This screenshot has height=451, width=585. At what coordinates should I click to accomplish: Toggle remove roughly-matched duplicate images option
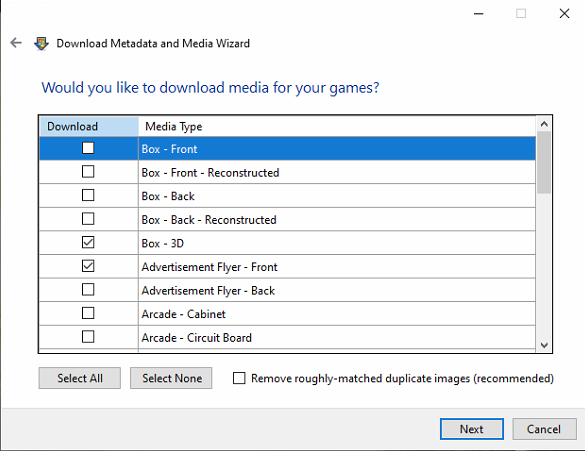click(x=239, y=378)
